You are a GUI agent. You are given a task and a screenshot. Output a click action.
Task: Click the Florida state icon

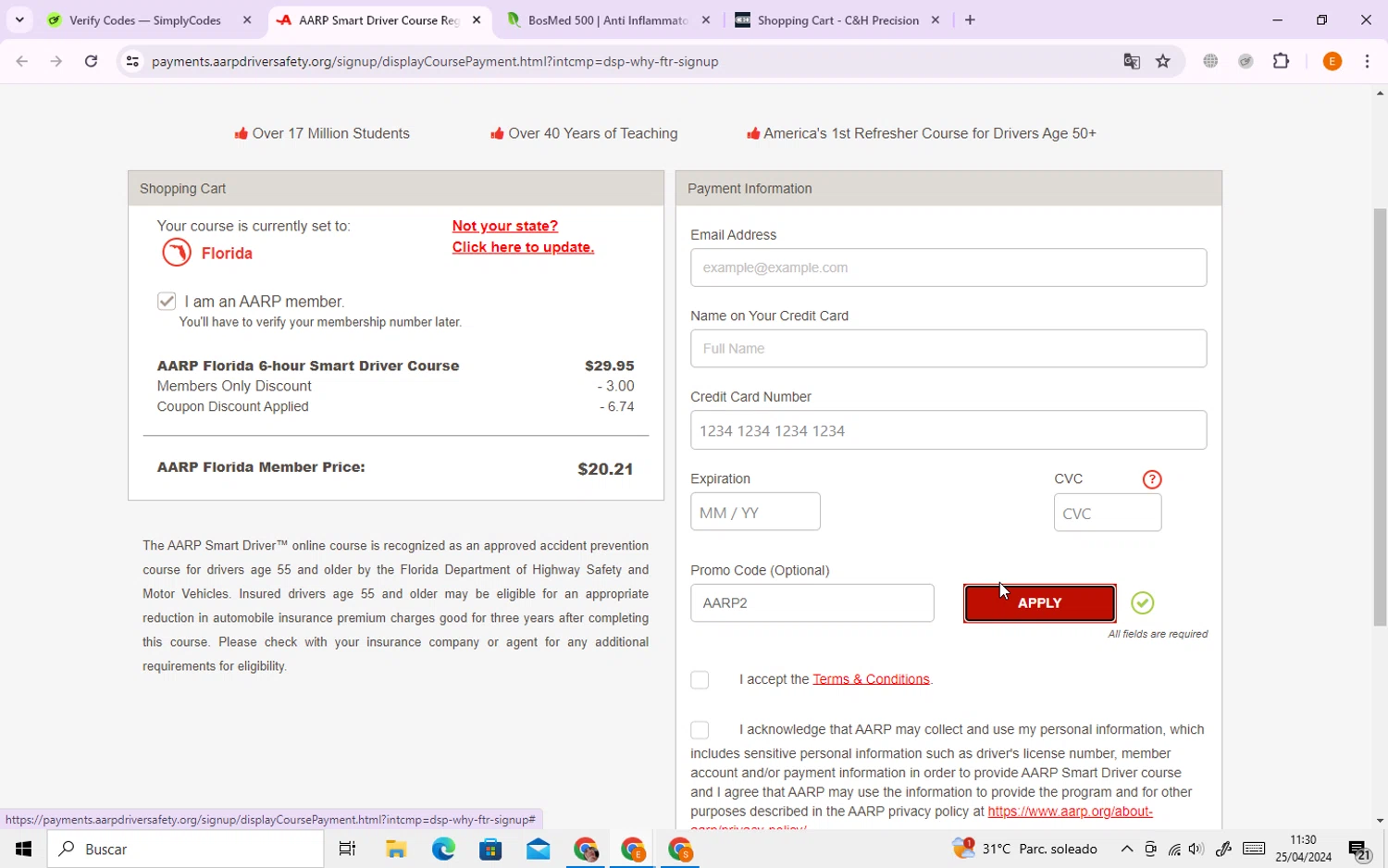click(x=177, y=252)
